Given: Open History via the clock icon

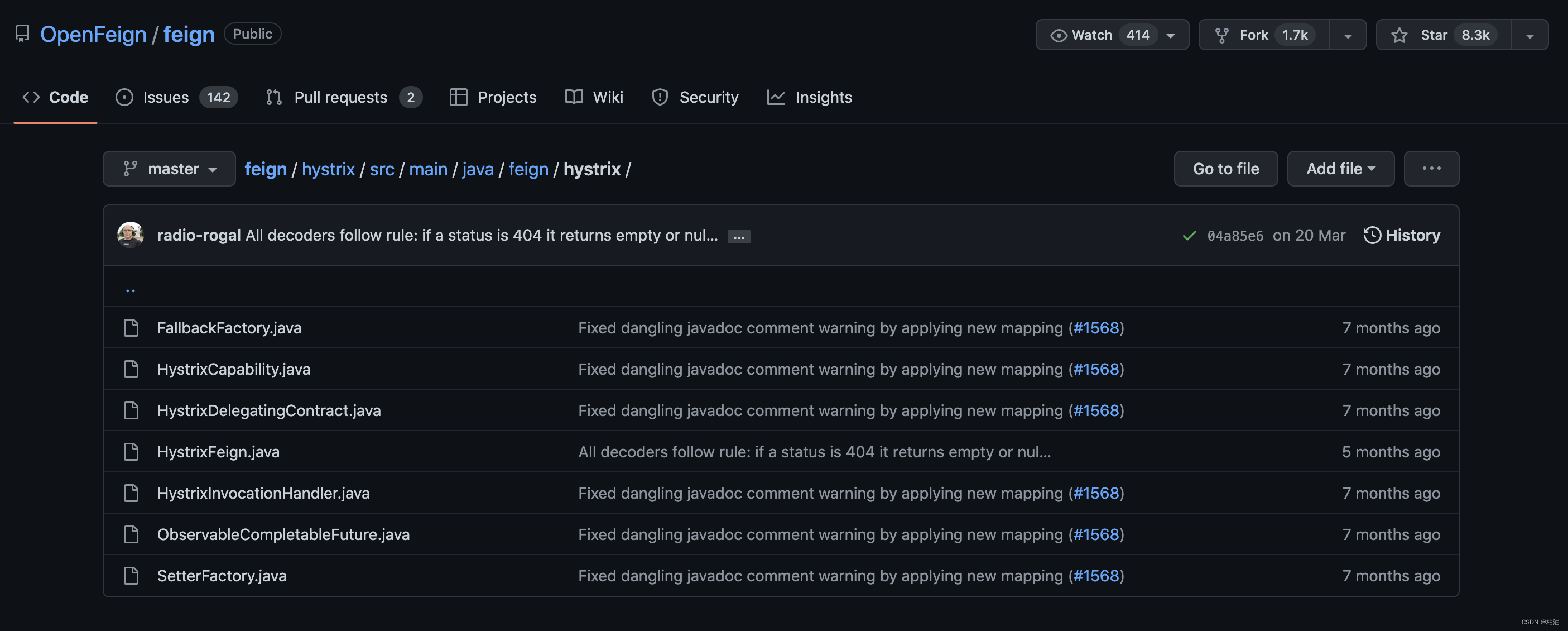Looking at the screenshot, I should (x=1372, y=235).
